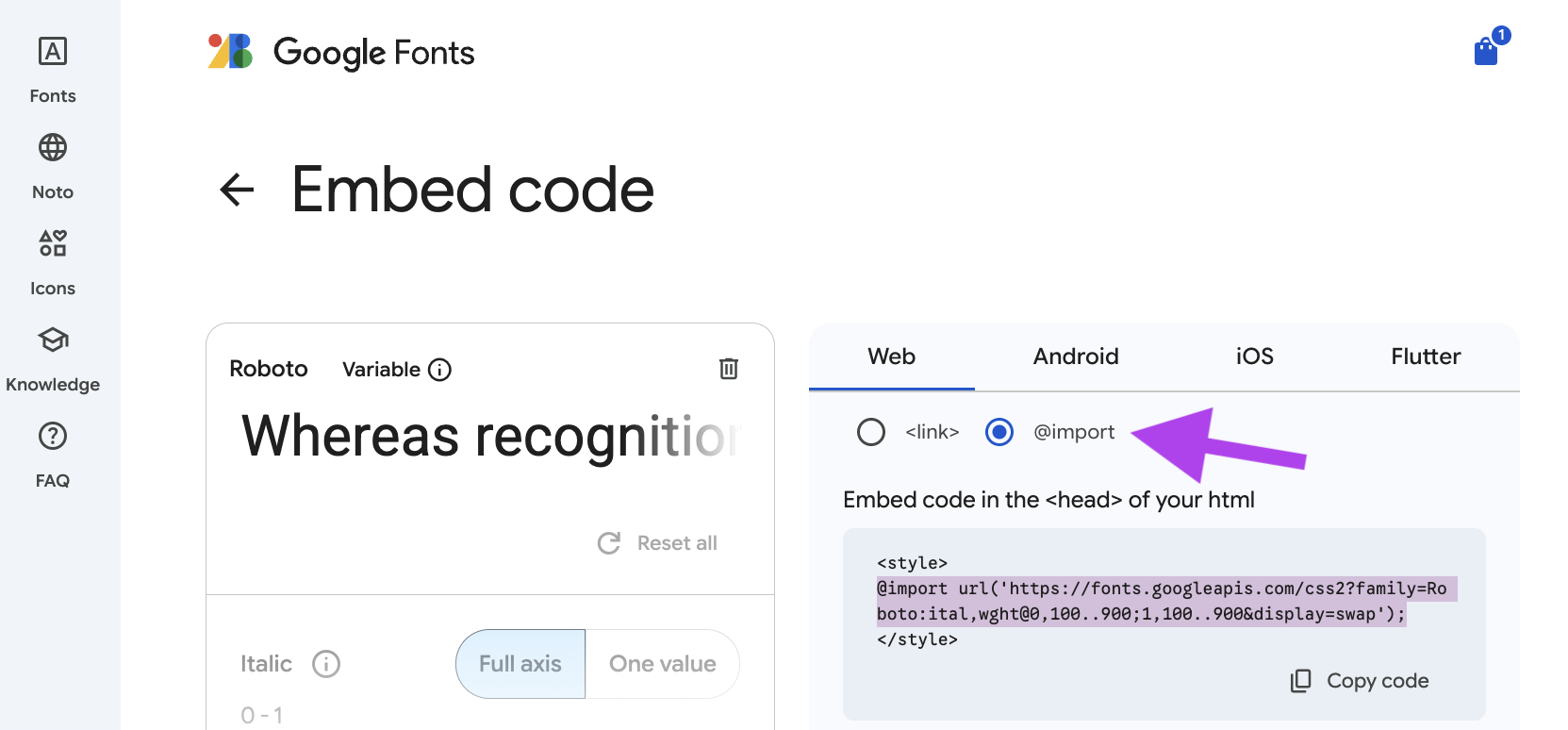Viewport: 1568px width, 730px height.
Task: Go back using the arrow beside Embed code
Action: 237,190
